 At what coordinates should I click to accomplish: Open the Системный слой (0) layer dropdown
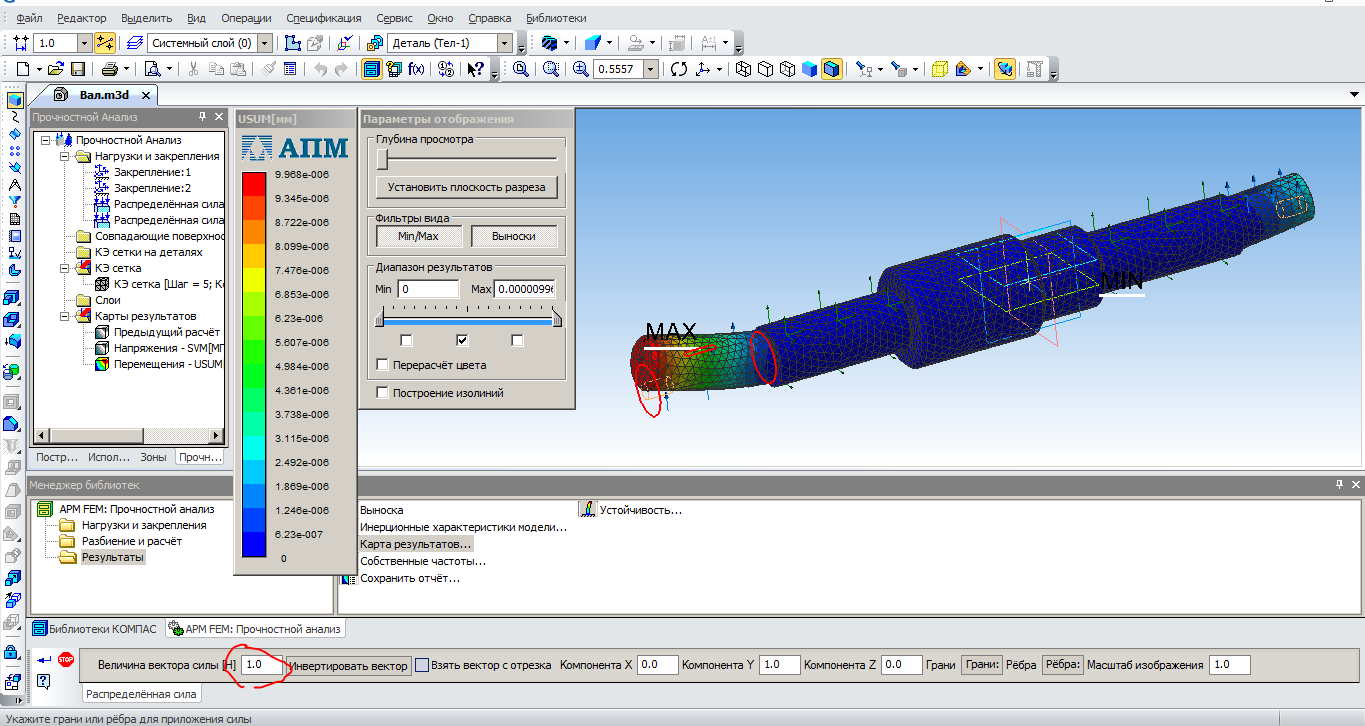pyautogui.click(x=265, y=43)
